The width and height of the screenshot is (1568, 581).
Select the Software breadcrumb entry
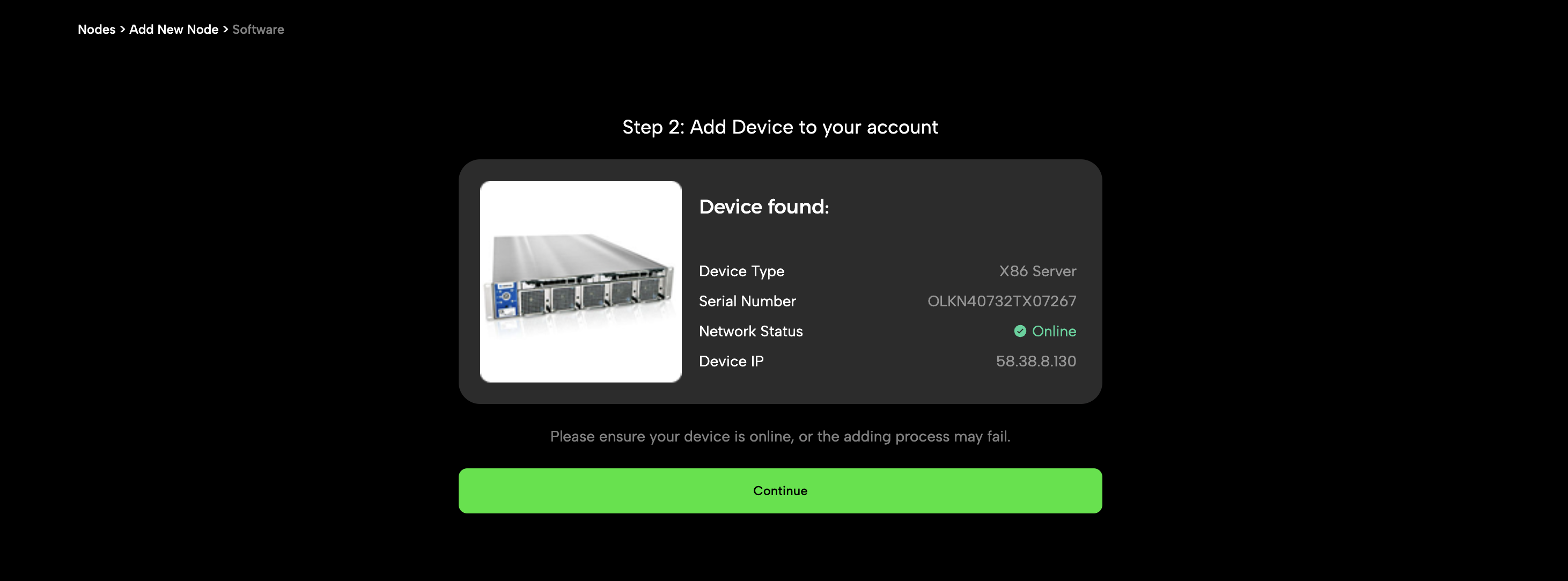pos(258,29)
